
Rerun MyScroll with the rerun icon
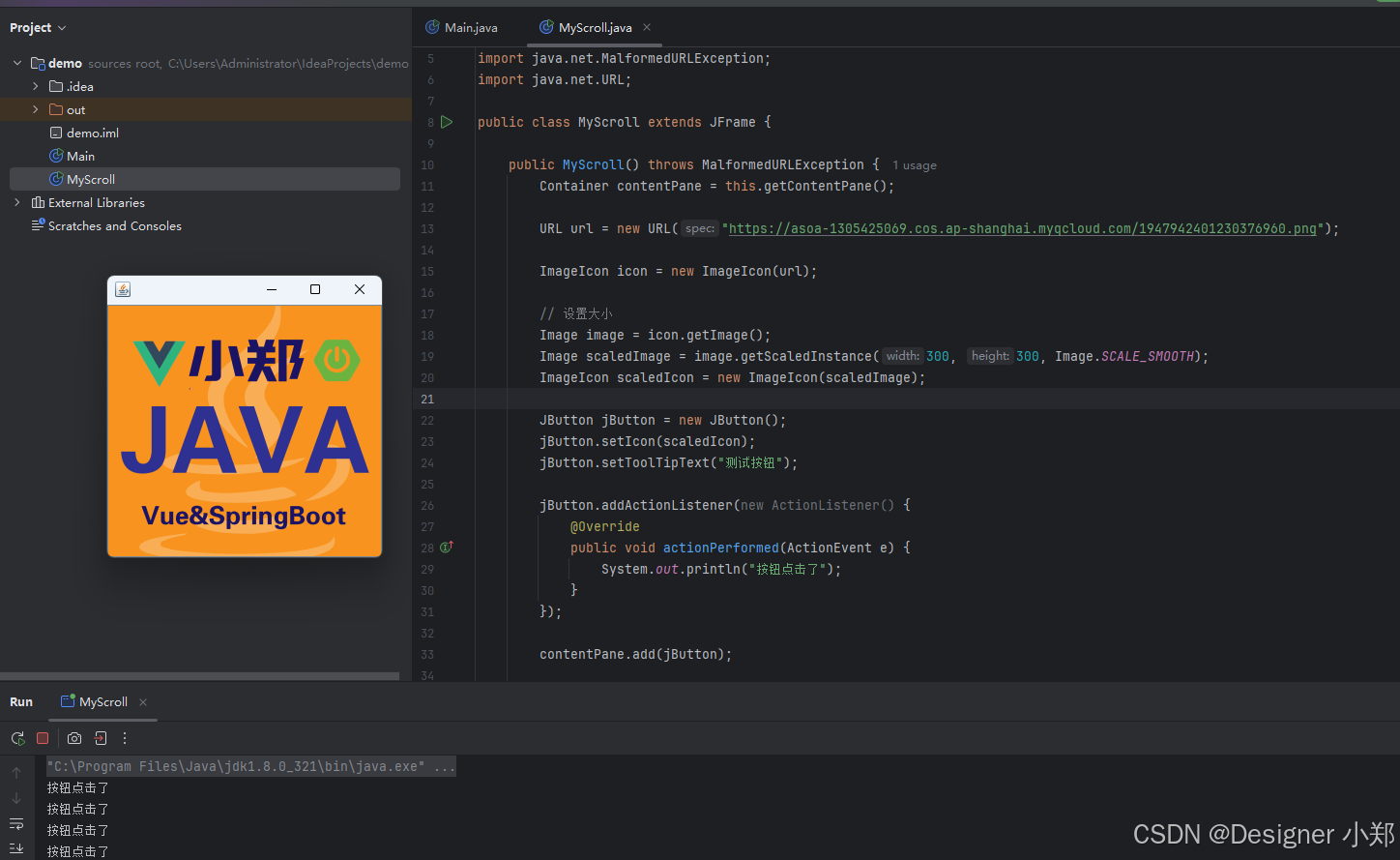pos(17,738)
